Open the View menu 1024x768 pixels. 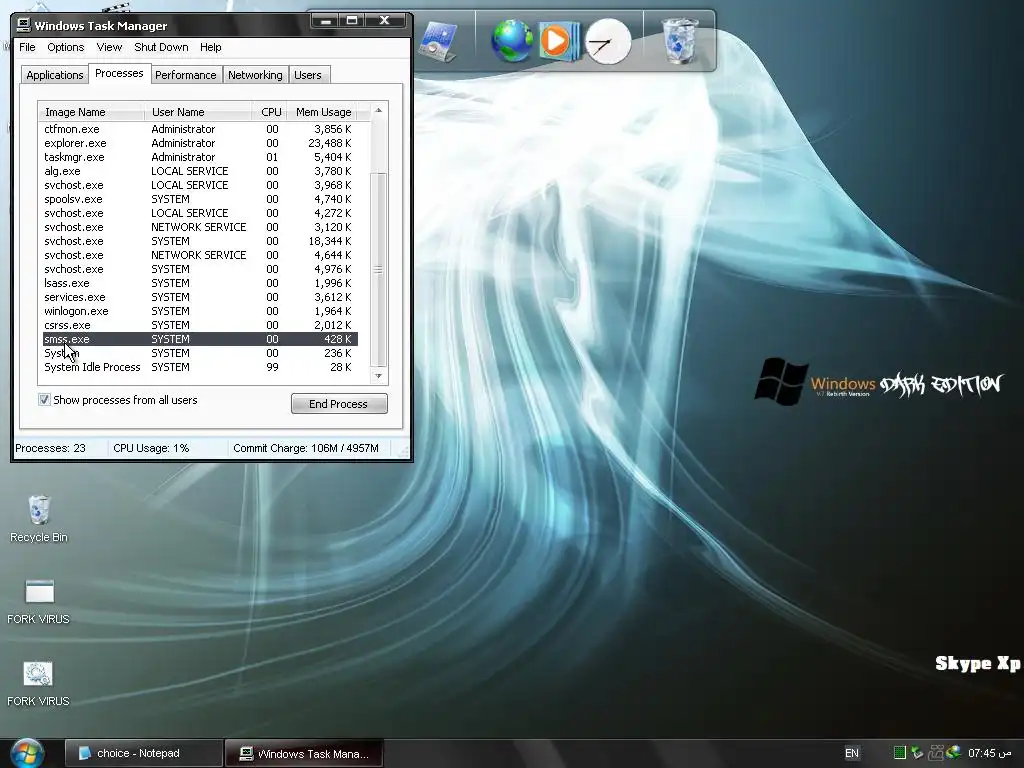point(109,47)
